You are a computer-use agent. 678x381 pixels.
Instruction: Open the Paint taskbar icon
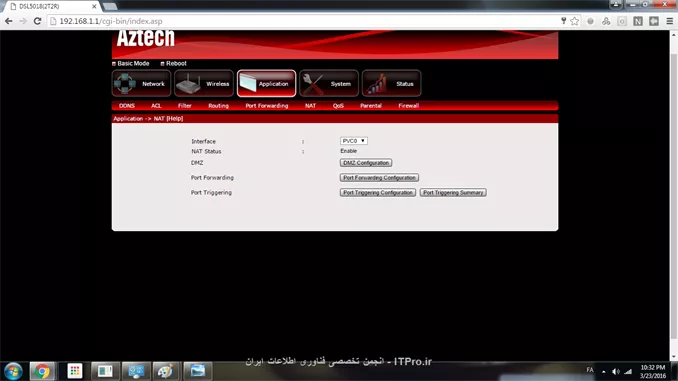[x=164, y=371]
